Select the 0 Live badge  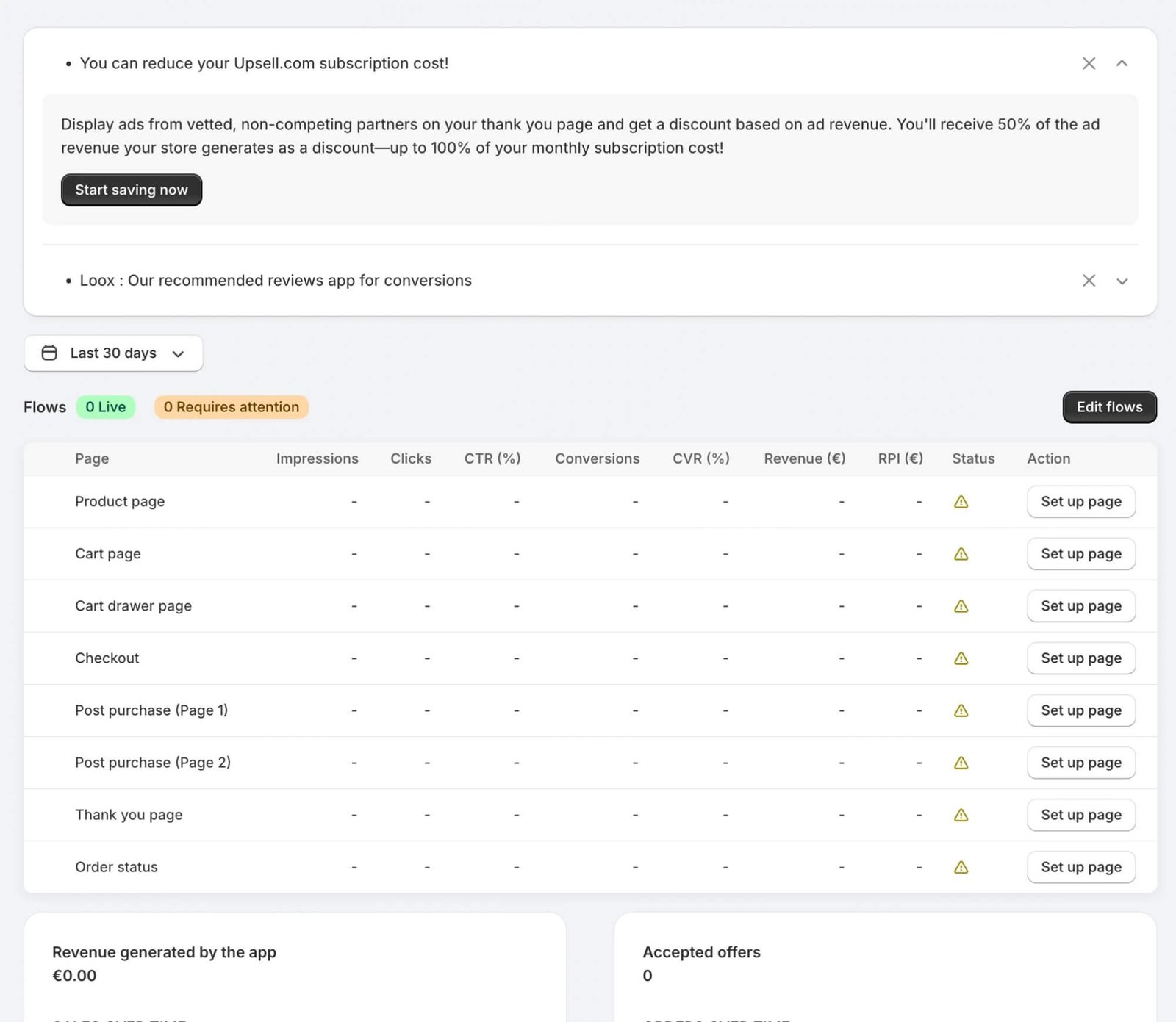[106, 407]
